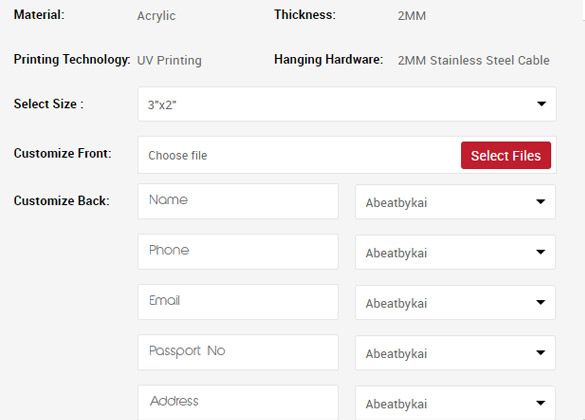Image resolution: width=585 pixels, height=420 pixels.
Task: Click arrow icon of Email font dropdown
Action: click(540, 302)
